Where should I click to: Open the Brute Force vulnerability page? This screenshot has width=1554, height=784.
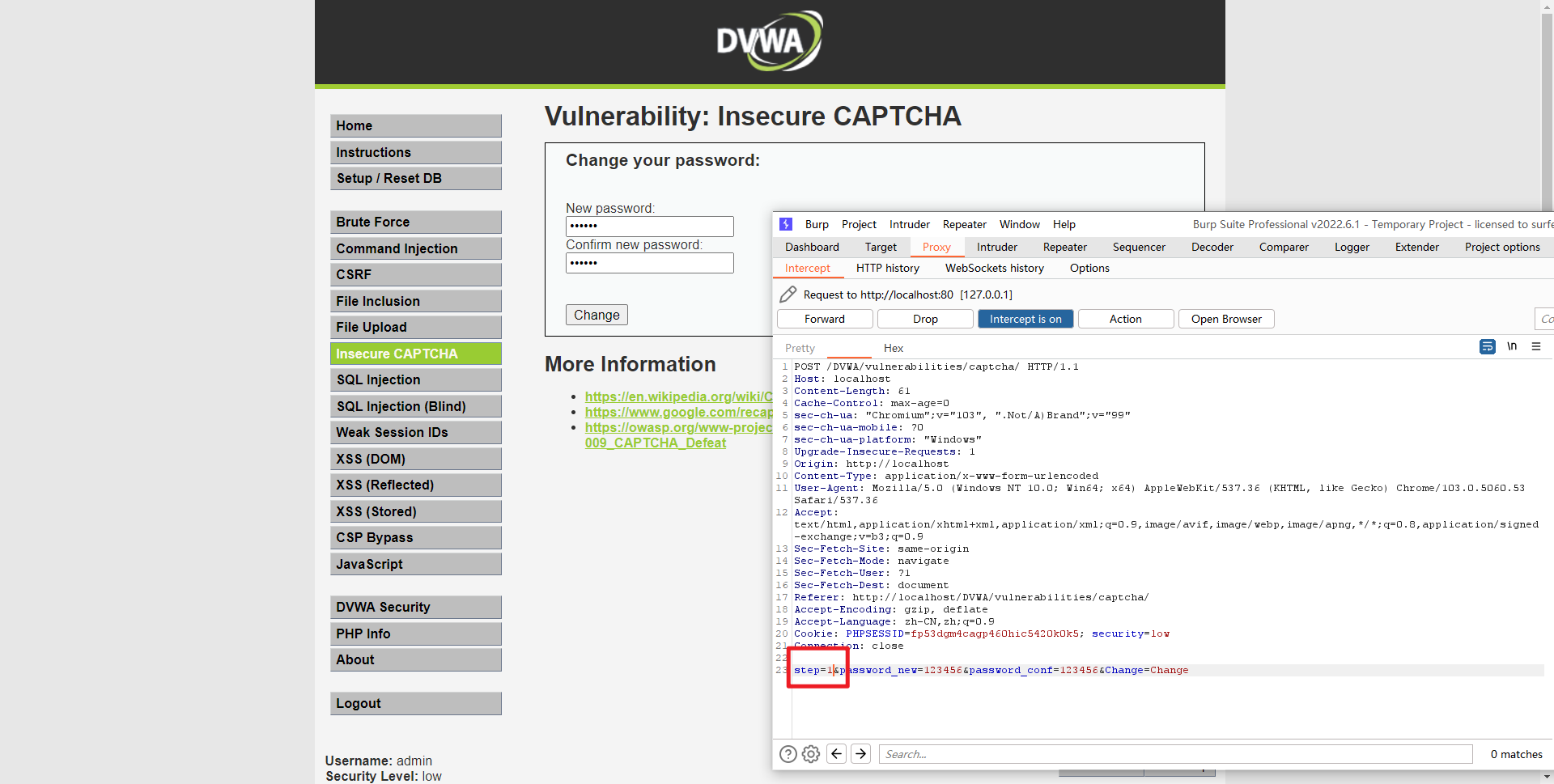416,222
